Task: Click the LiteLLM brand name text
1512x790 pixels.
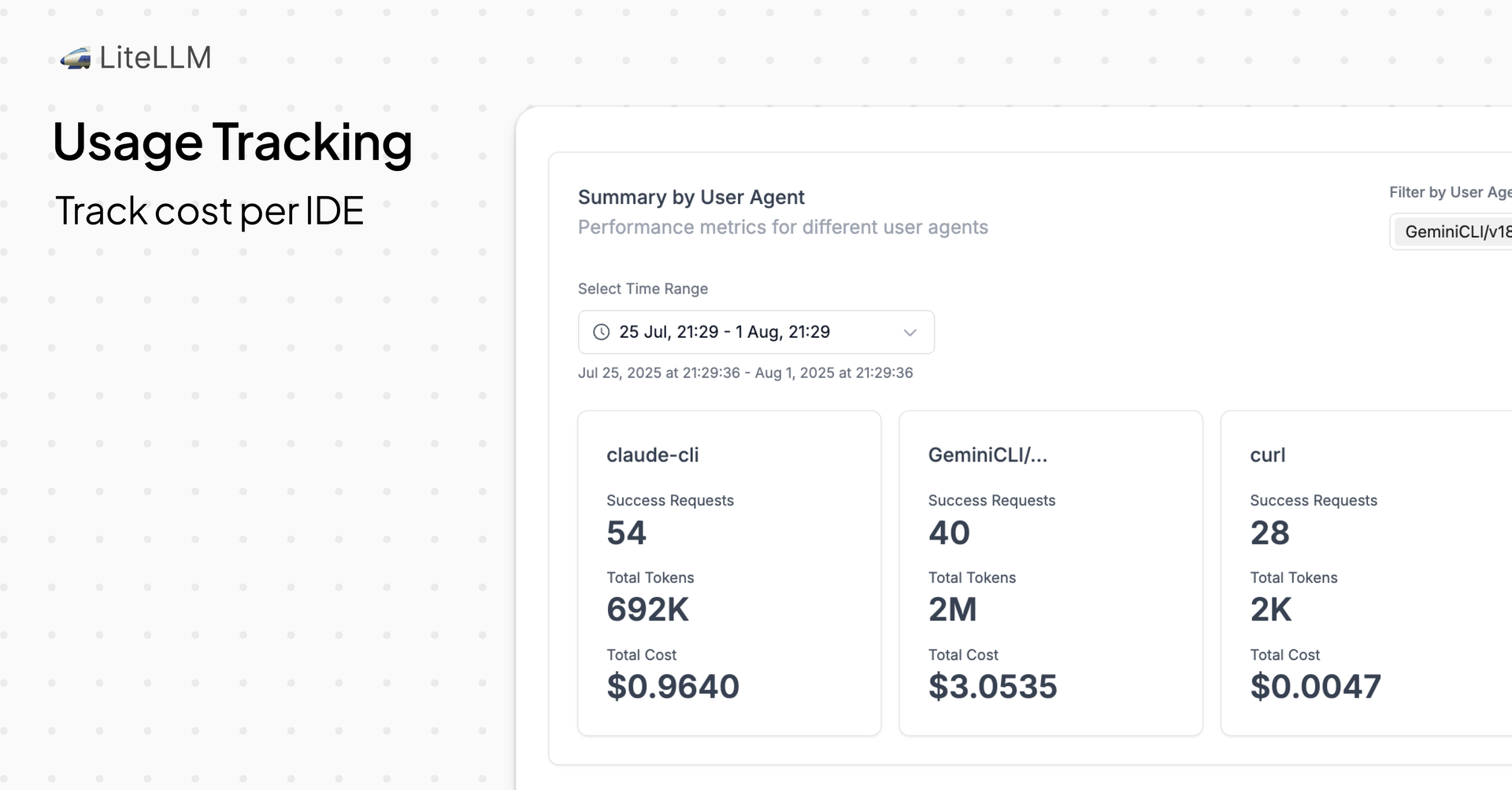Action: (155, 58)
